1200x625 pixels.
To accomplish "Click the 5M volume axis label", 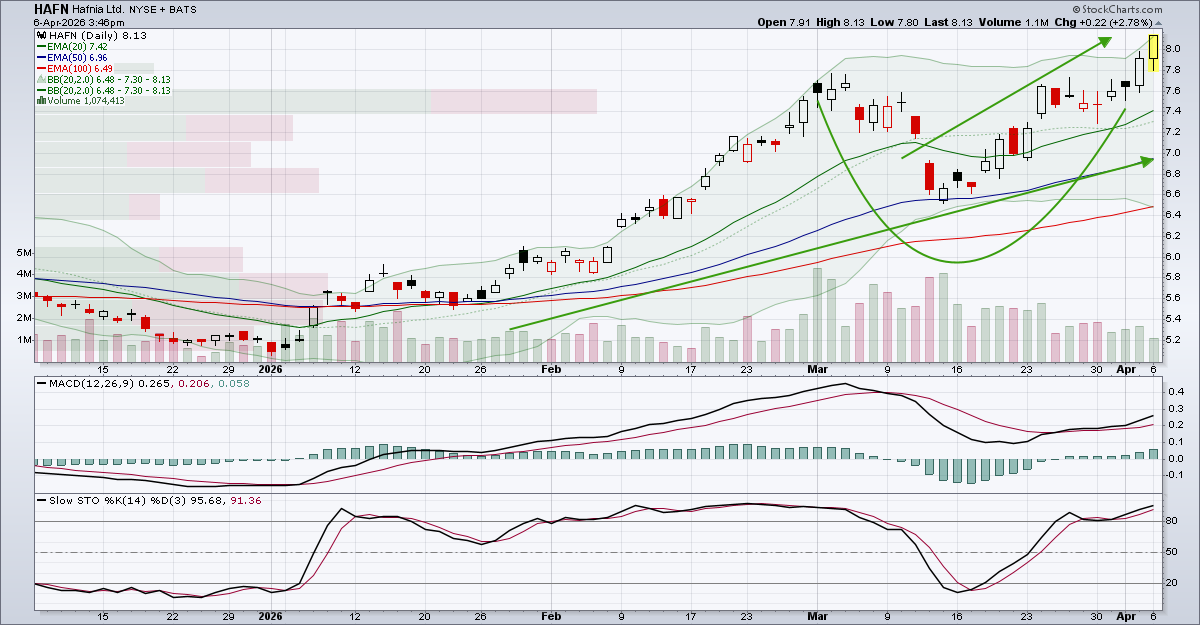I will [x=23, y=252].
